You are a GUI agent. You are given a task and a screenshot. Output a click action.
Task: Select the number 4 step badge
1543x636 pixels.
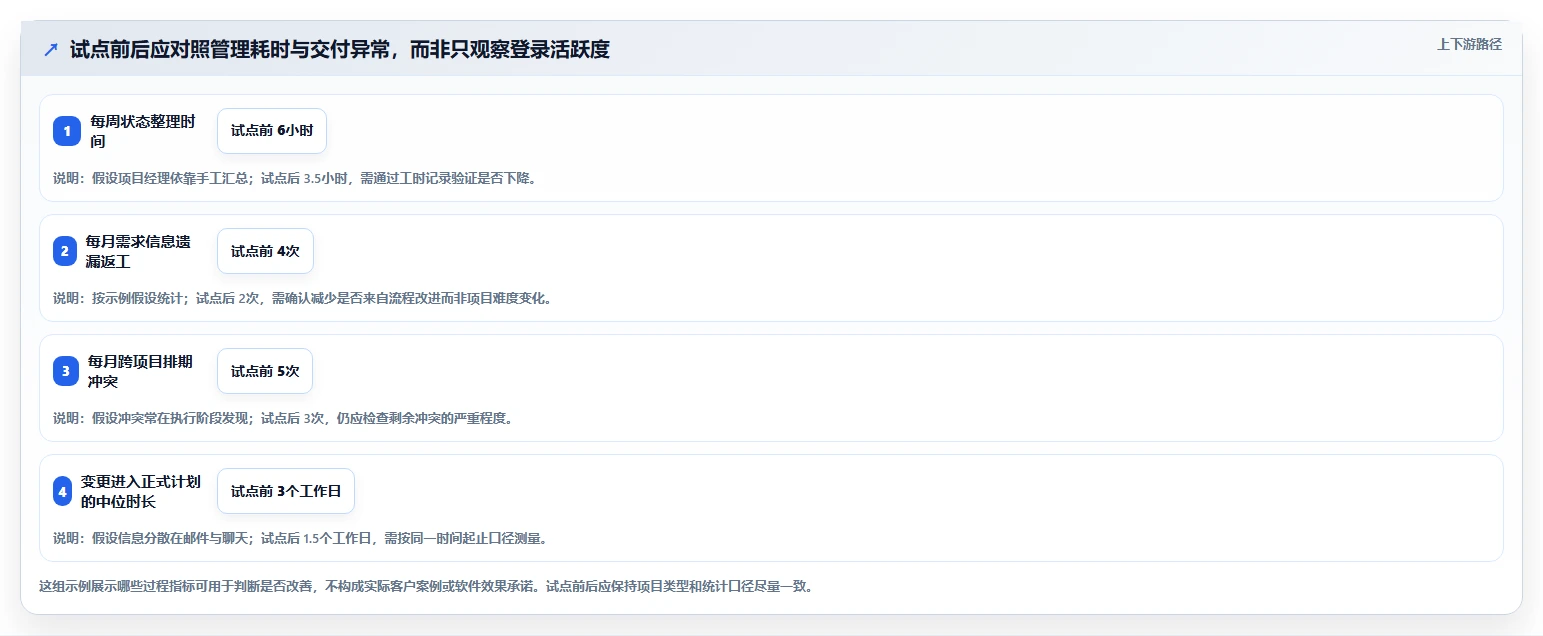pyautogui.click(x=63, y=491)
